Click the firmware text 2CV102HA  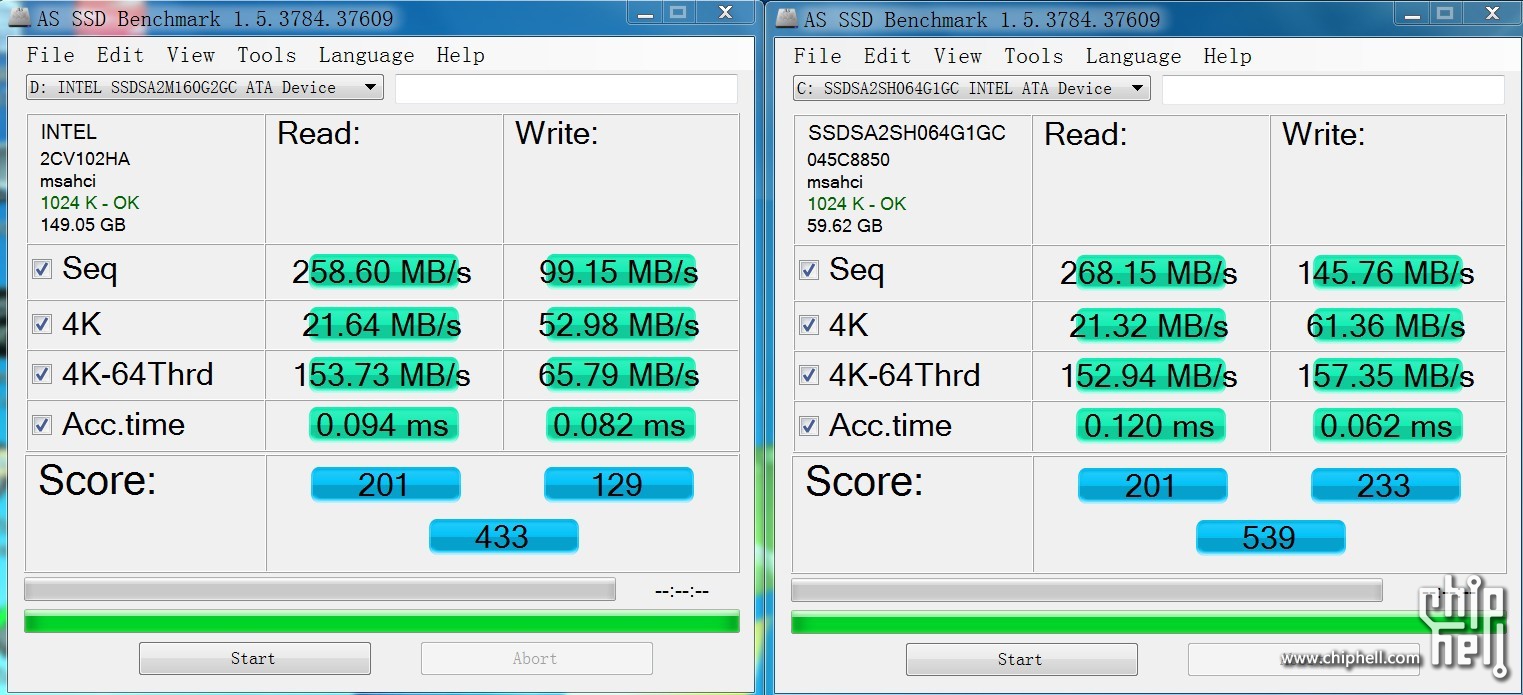point(85,158)
